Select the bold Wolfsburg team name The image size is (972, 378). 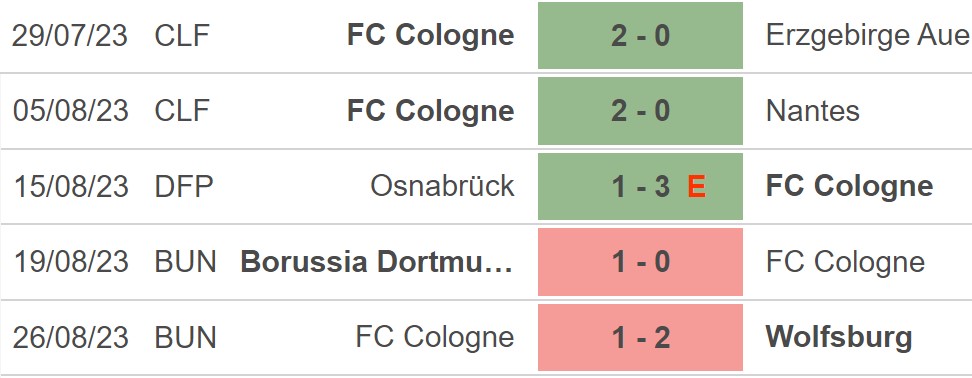pyautogui.click(x=839, y=338)
